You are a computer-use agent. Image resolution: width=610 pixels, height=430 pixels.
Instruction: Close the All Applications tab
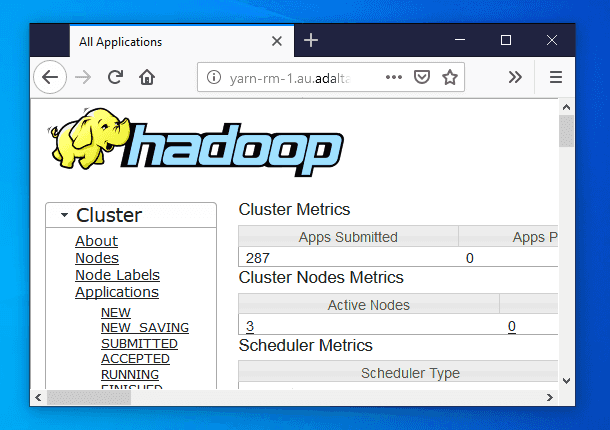point(277,41)
